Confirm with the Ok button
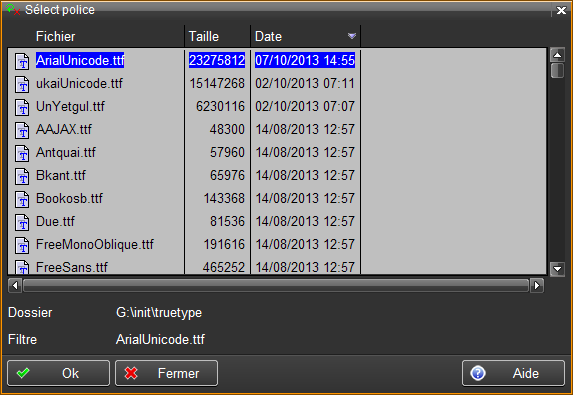This screenshot has height=395, width=573. 58,373
